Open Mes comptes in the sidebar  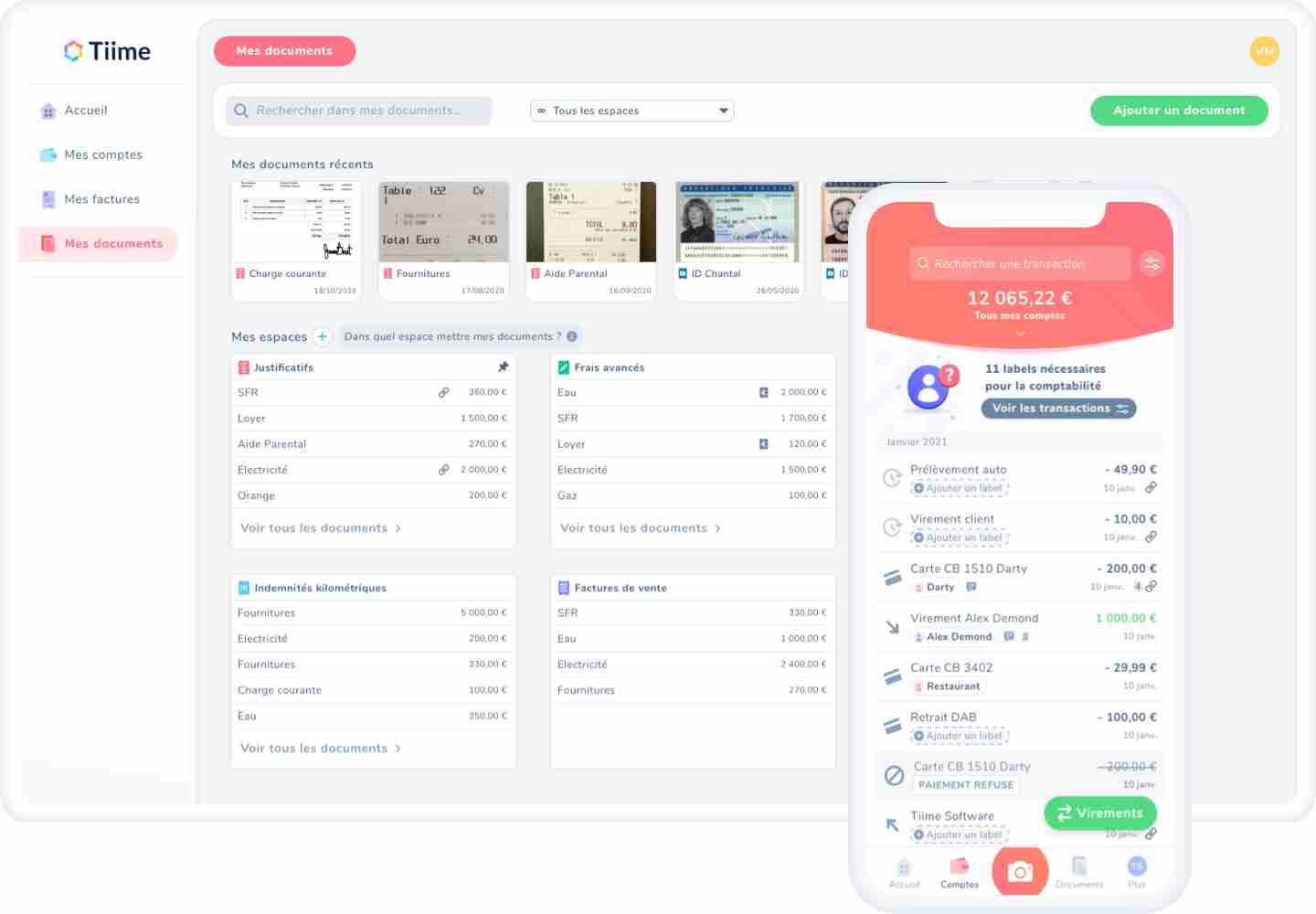tap(102, 154)
